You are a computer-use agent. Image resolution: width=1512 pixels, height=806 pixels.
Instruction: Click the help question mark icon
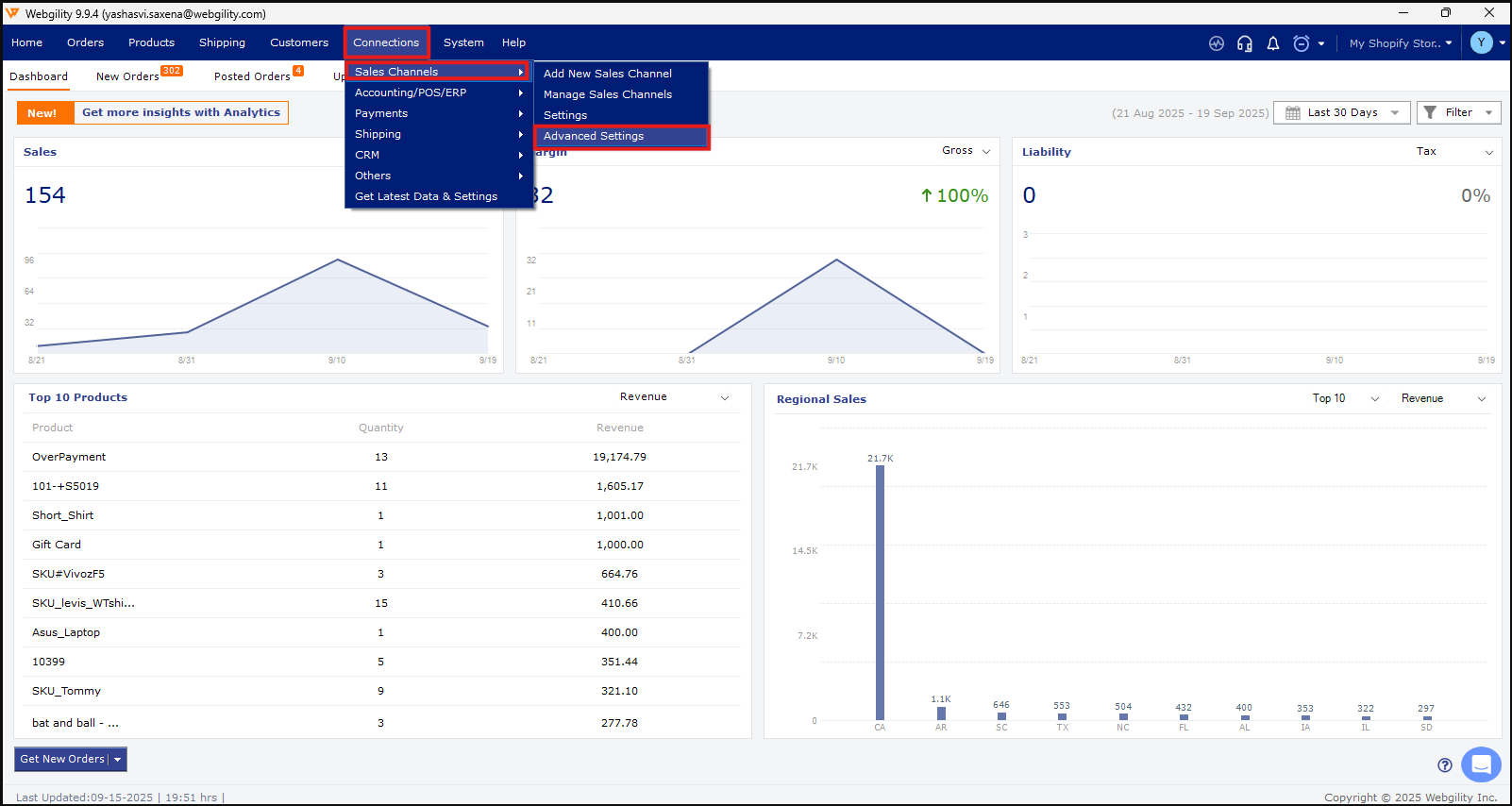(1444, 765)
